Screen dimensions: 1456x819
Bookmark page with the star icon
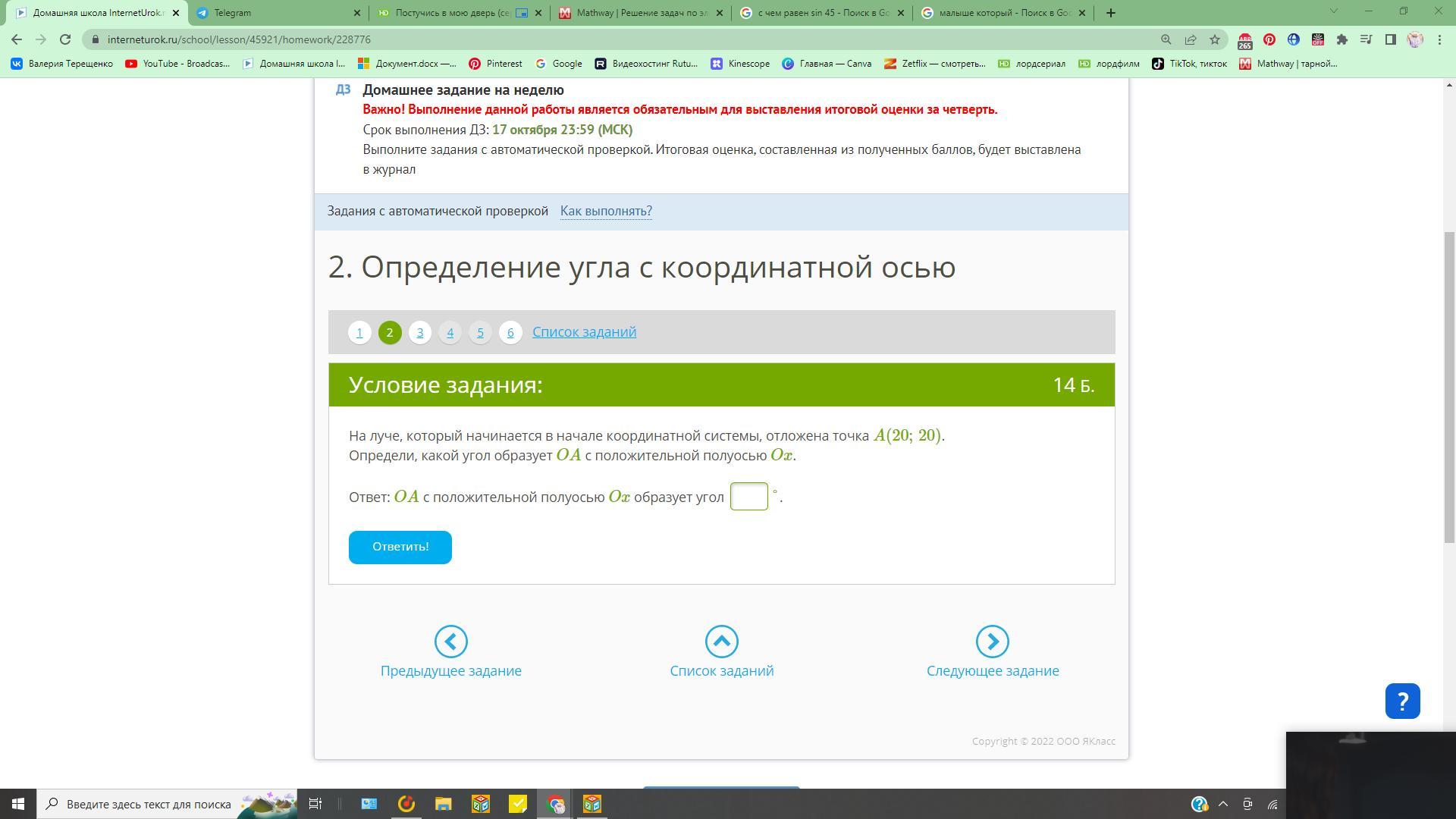point(1215,39)
